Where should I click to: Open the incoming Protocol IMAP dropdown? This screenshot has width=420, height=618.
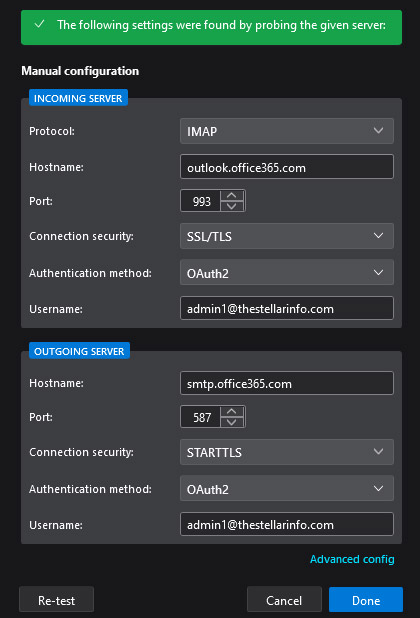287,131
